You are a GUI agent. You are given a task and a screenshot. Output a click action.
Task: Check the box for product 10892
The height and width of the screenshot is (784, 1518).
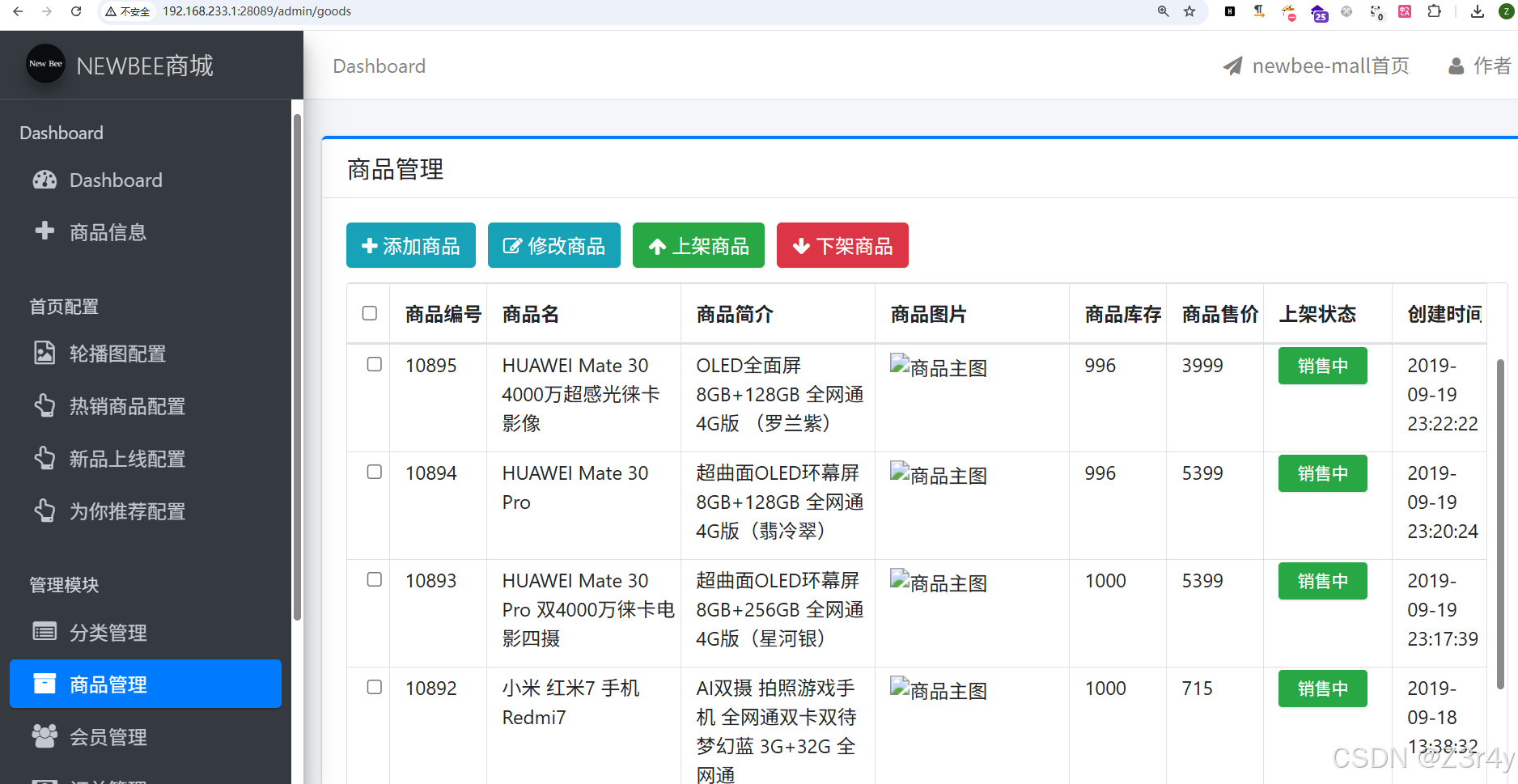(x=375, y=687)
